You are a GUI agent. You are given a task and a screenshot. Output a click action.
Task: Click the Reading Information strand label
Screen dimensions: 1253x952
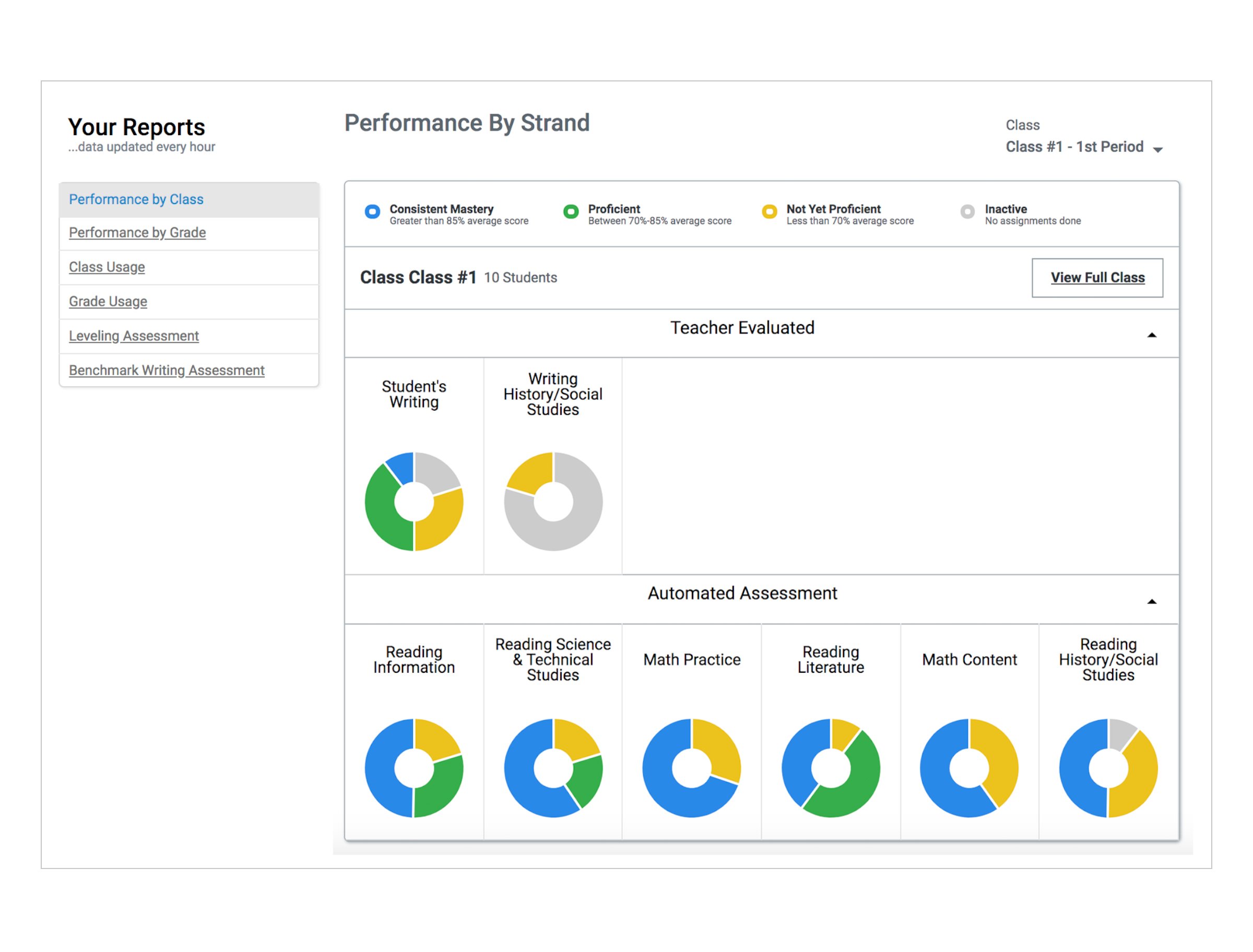[x=413, y=660]
